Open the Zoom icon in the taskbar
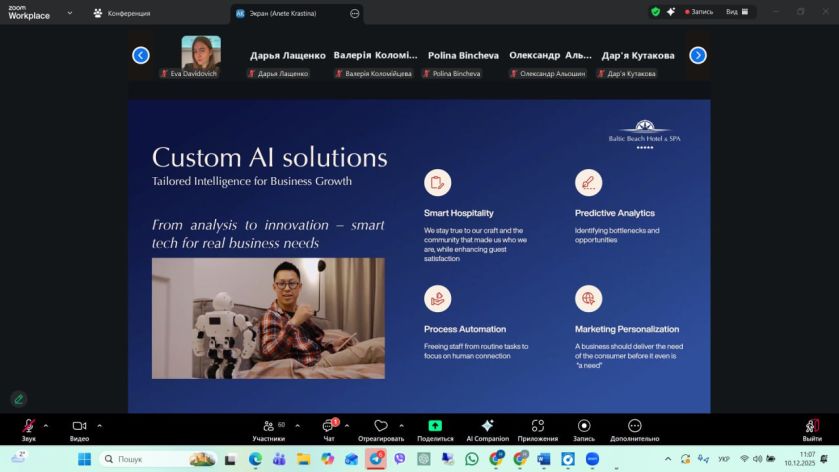Image resolution: width=839 pixels, height=472 pixels. tap(592, 459)
